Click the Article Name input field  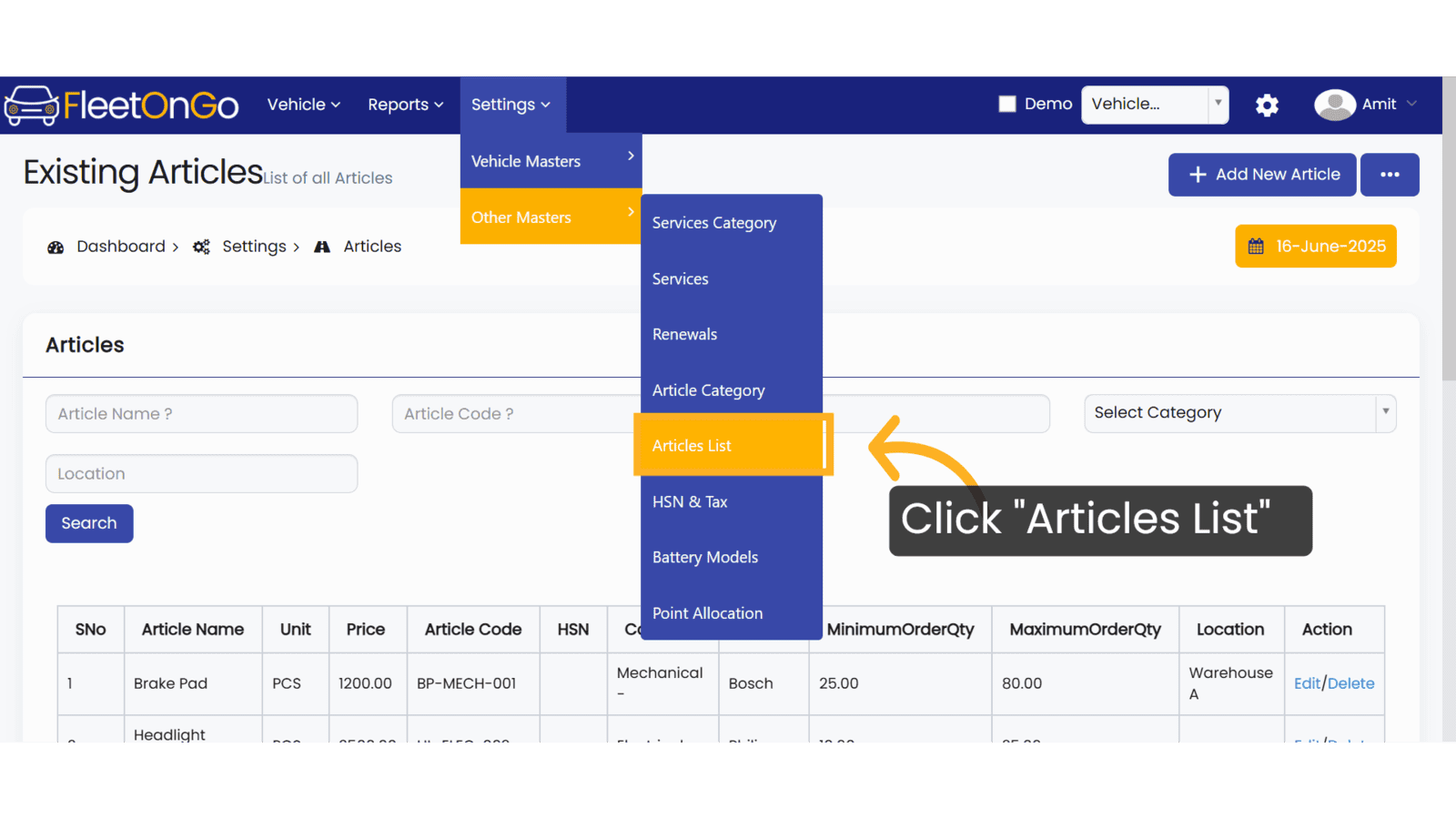pos(201,414)
